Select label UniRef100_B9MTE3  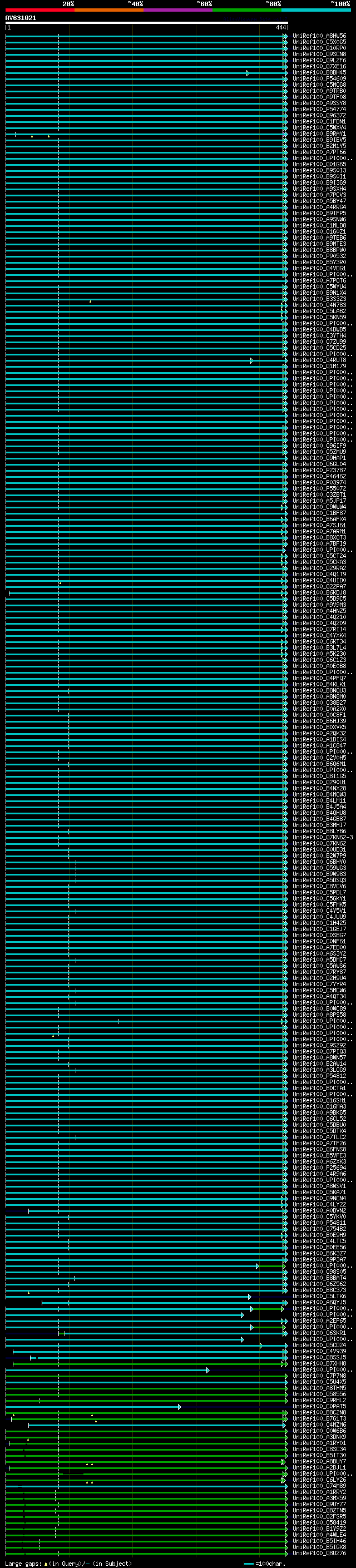[x=319, y=244]
